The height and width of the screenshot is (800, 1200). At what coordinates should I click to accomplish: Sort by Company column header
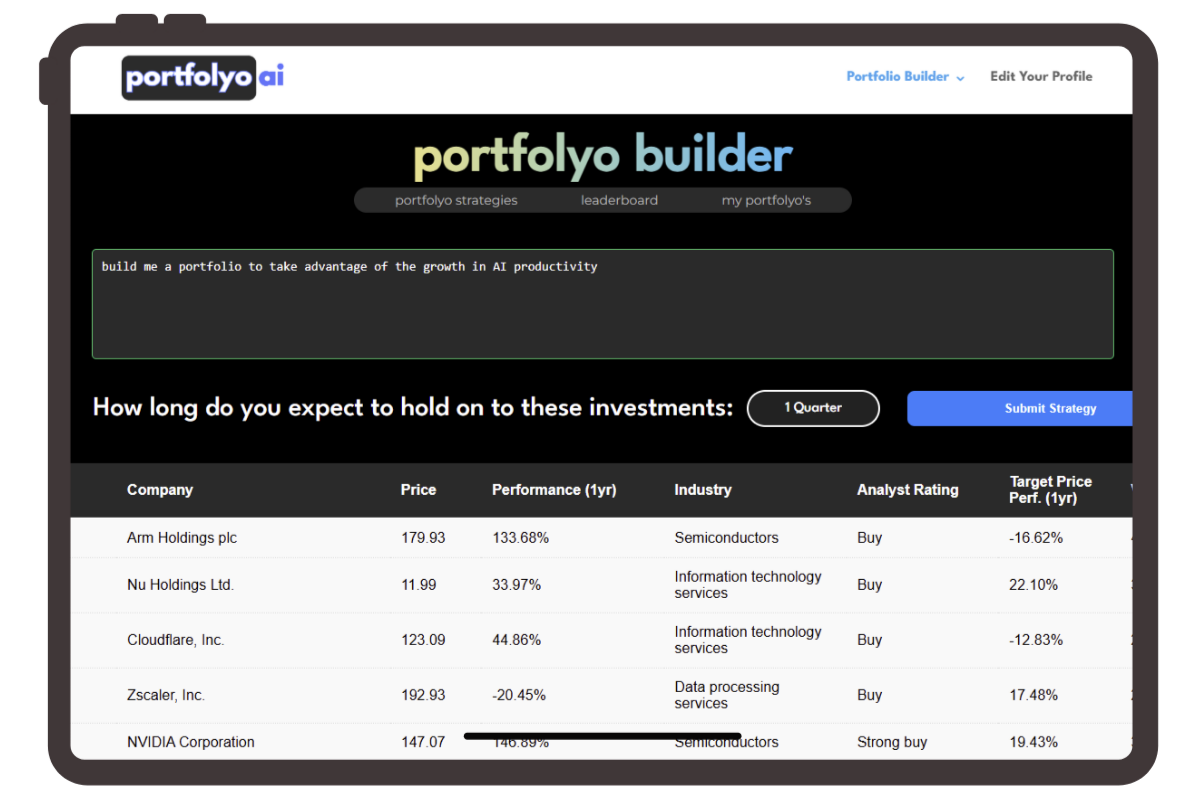[x=160, y=490]
